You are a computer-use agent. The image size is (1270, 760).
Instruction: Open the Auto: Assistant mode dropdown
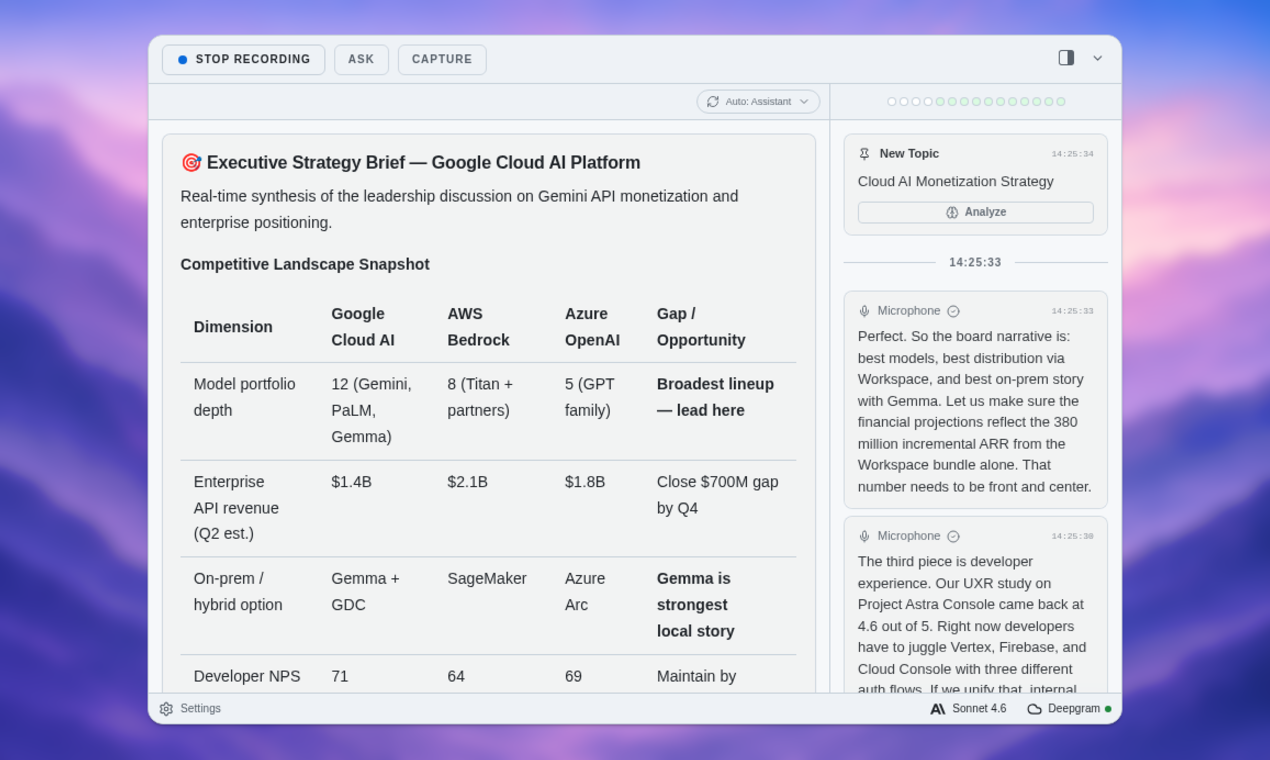pos(758,102)
